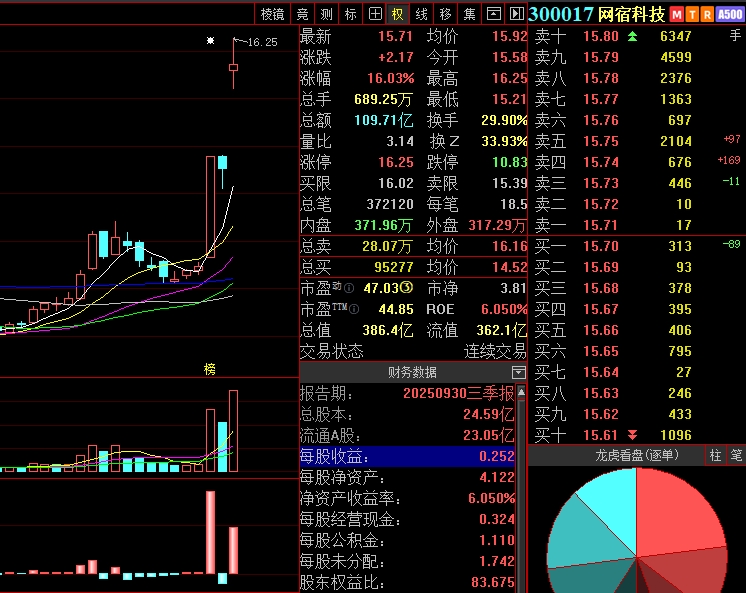
Task: Click the orange T badge
Action: 692,15
